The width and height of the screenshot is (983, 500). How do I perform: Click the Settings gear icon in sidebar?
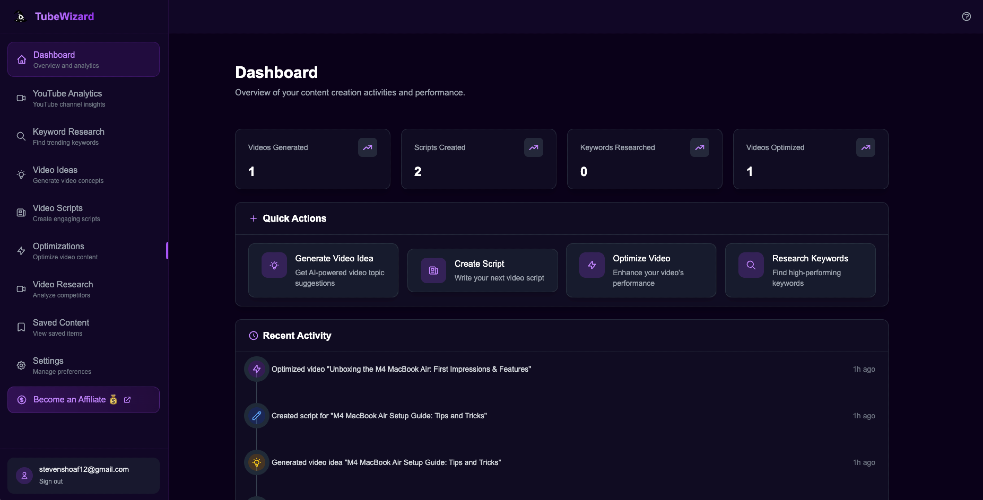click(x=21, y=365)
